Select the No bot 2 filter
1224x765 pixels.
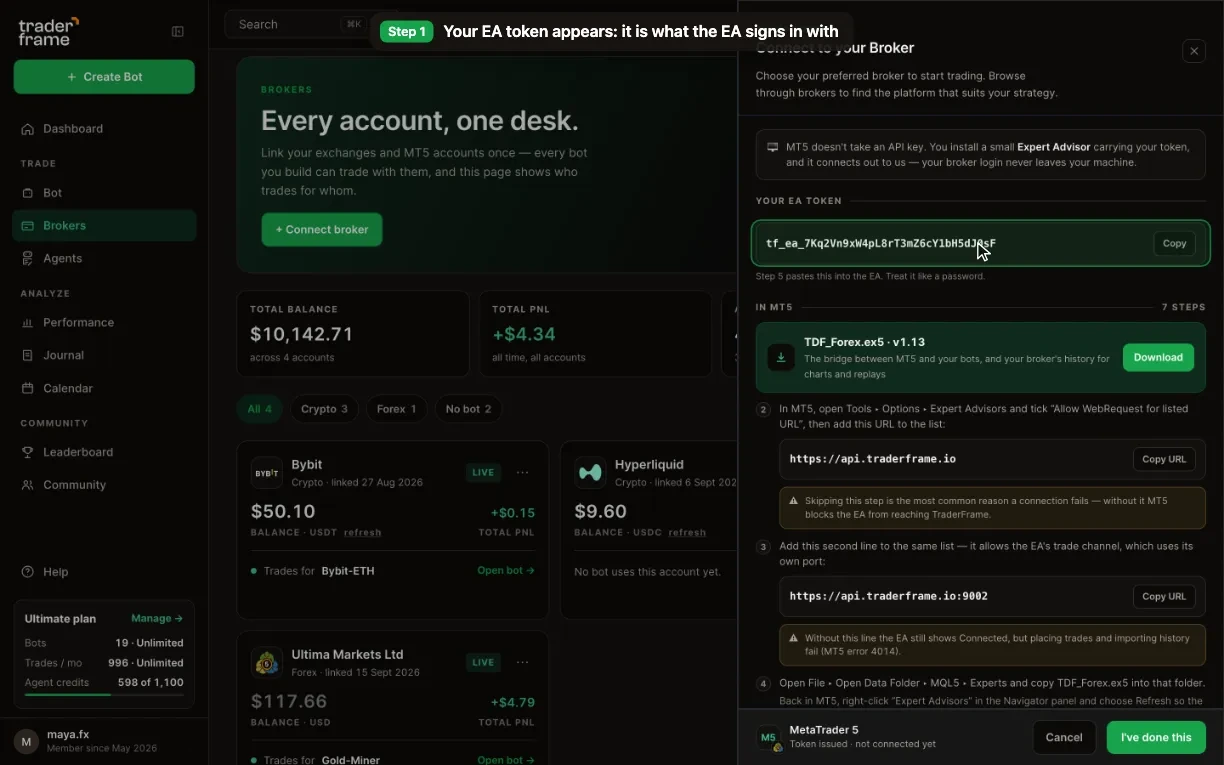pos(469,409)
